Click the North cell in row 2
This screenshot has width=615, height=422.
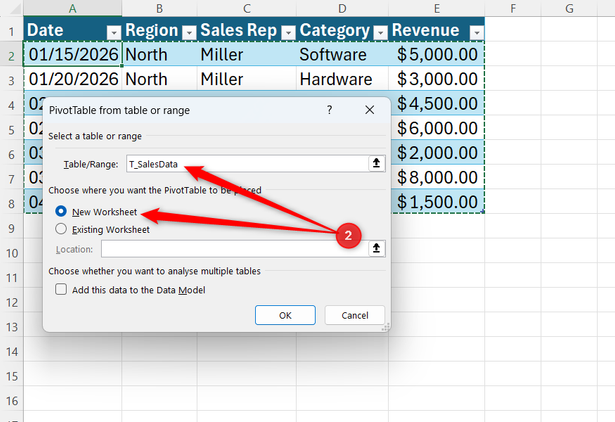tap(159, 54)
